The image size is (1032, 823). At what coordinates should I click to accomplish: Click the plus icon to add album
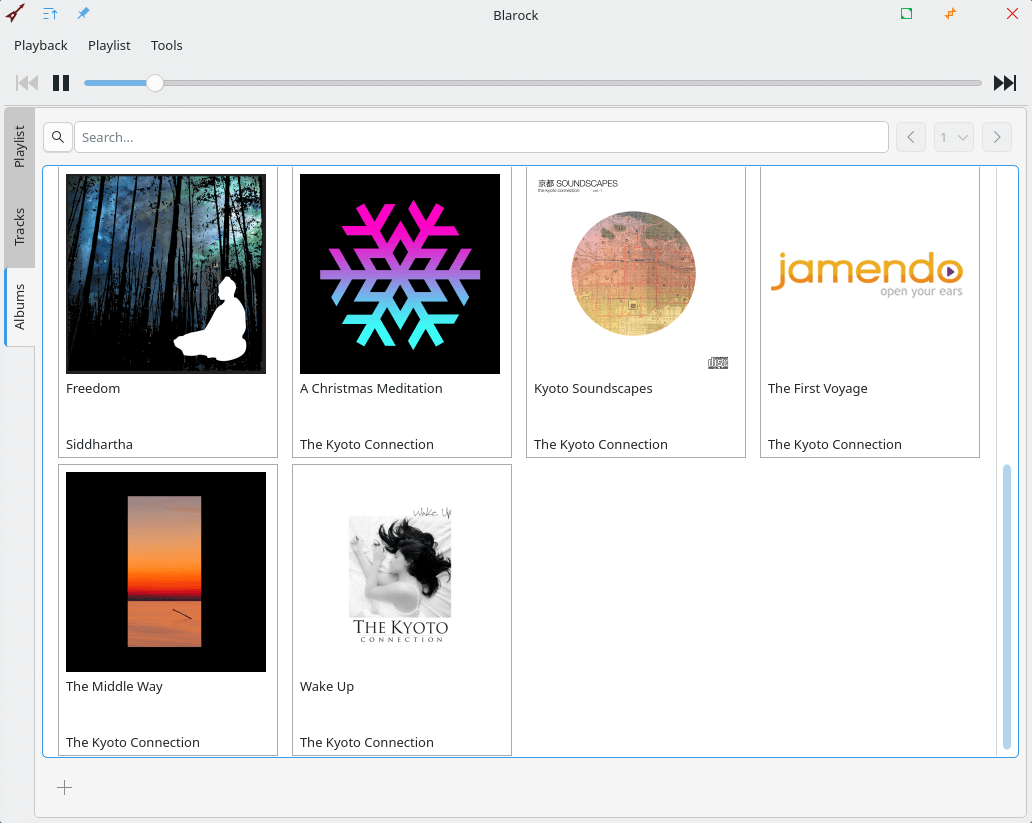click(65, 788)
